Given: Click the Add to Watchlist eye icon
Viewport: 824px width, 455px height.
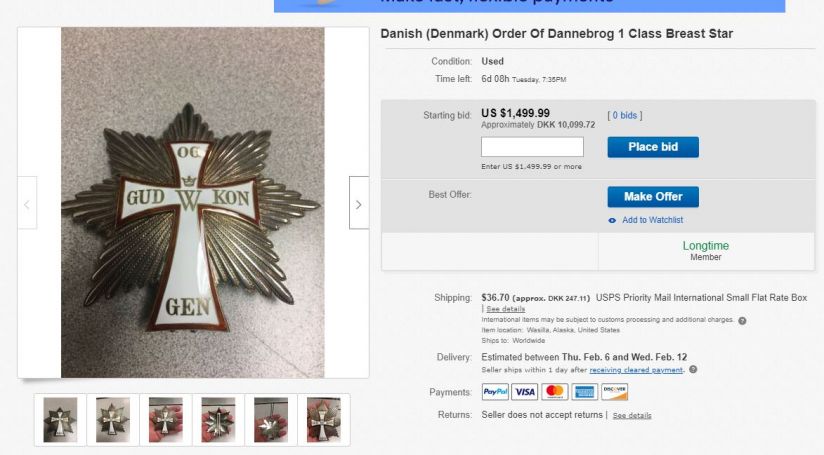Looking at the screenshot, I should 612,221.
